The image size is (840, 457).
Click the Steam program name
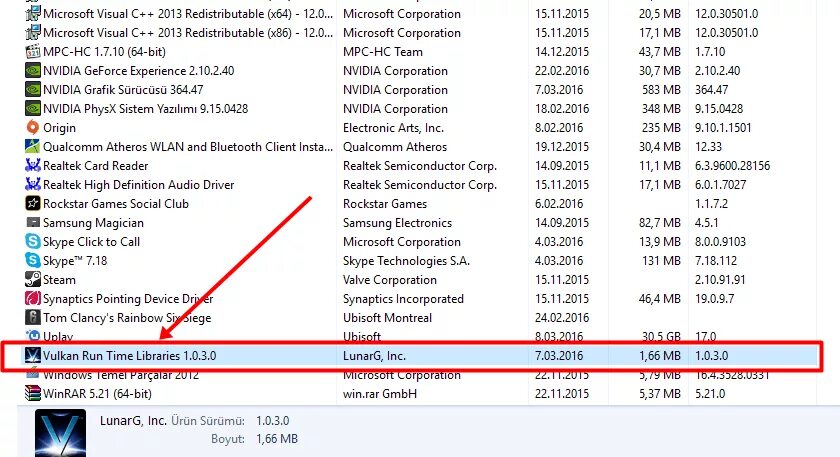59,280
